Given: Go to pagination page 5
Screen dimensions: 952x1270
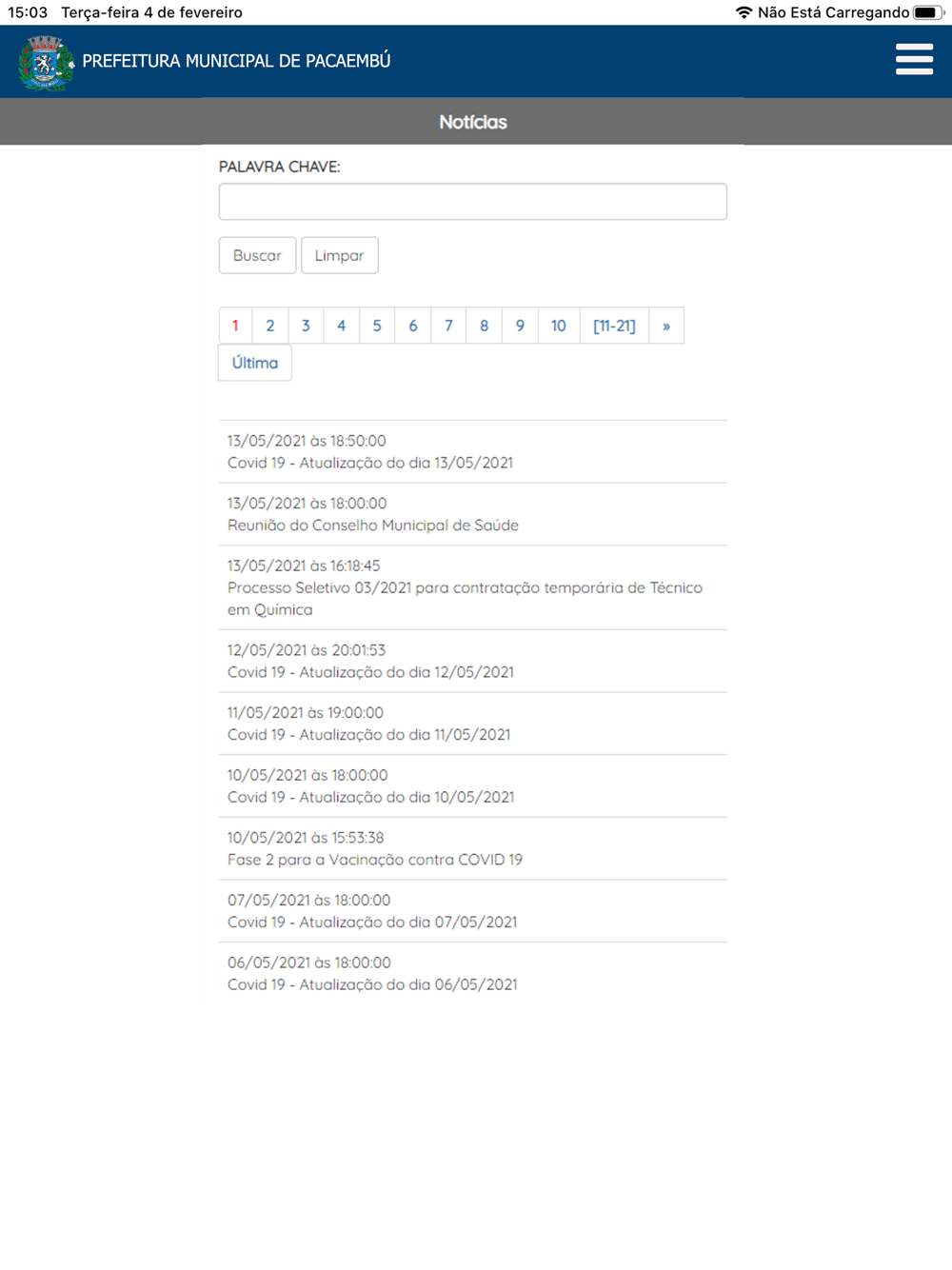Looking at the screenshot, I should pyautogui.click(x=377, y=326).
